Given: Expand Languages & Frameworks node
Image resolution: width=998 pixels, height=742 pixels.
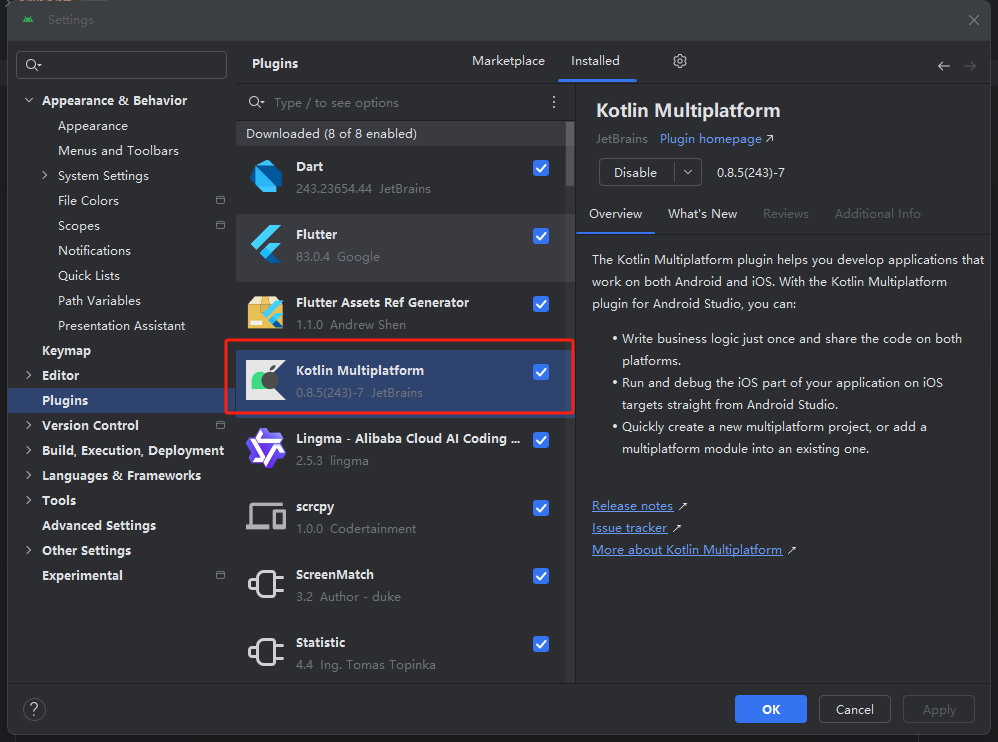Looking at the screenshot, I should point(29,475).
